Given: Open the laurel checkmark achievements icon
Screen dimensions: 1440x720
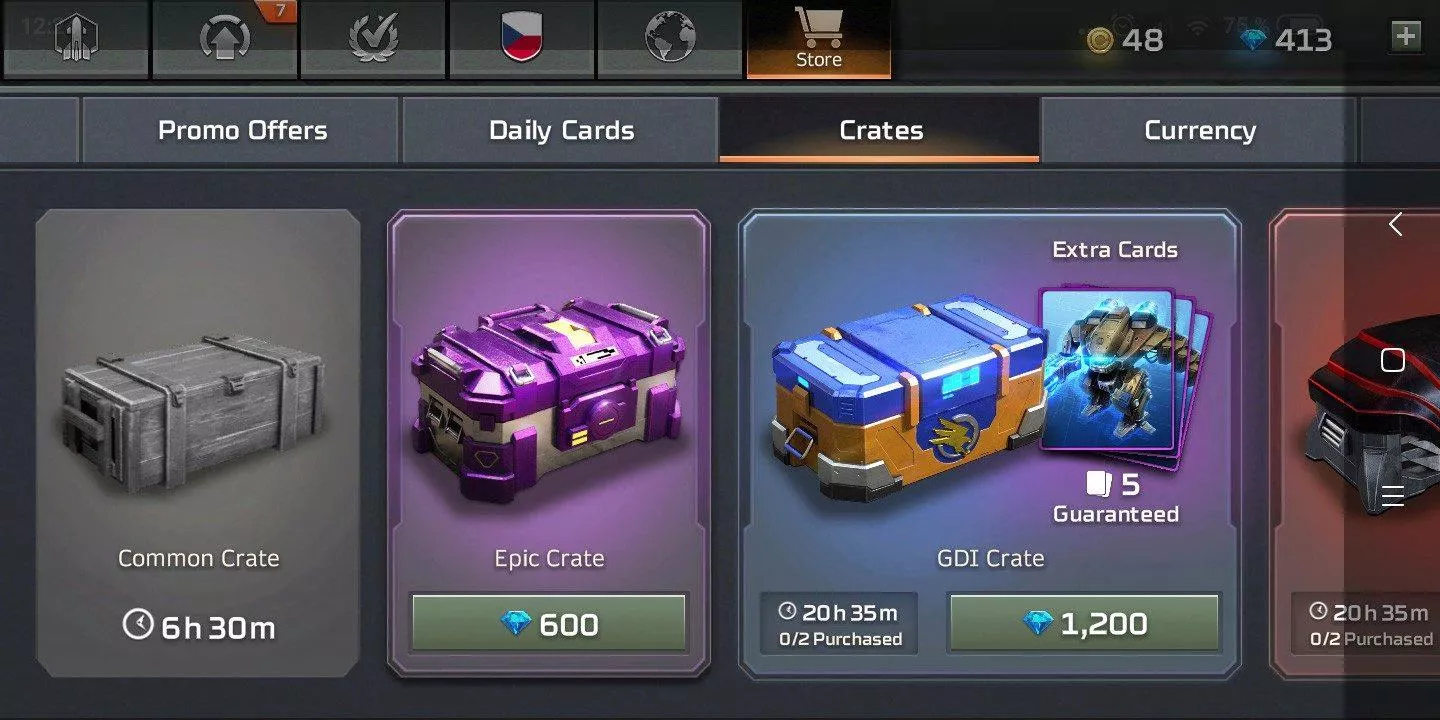Looking at the screenshot, I should (x=373, y=38).
